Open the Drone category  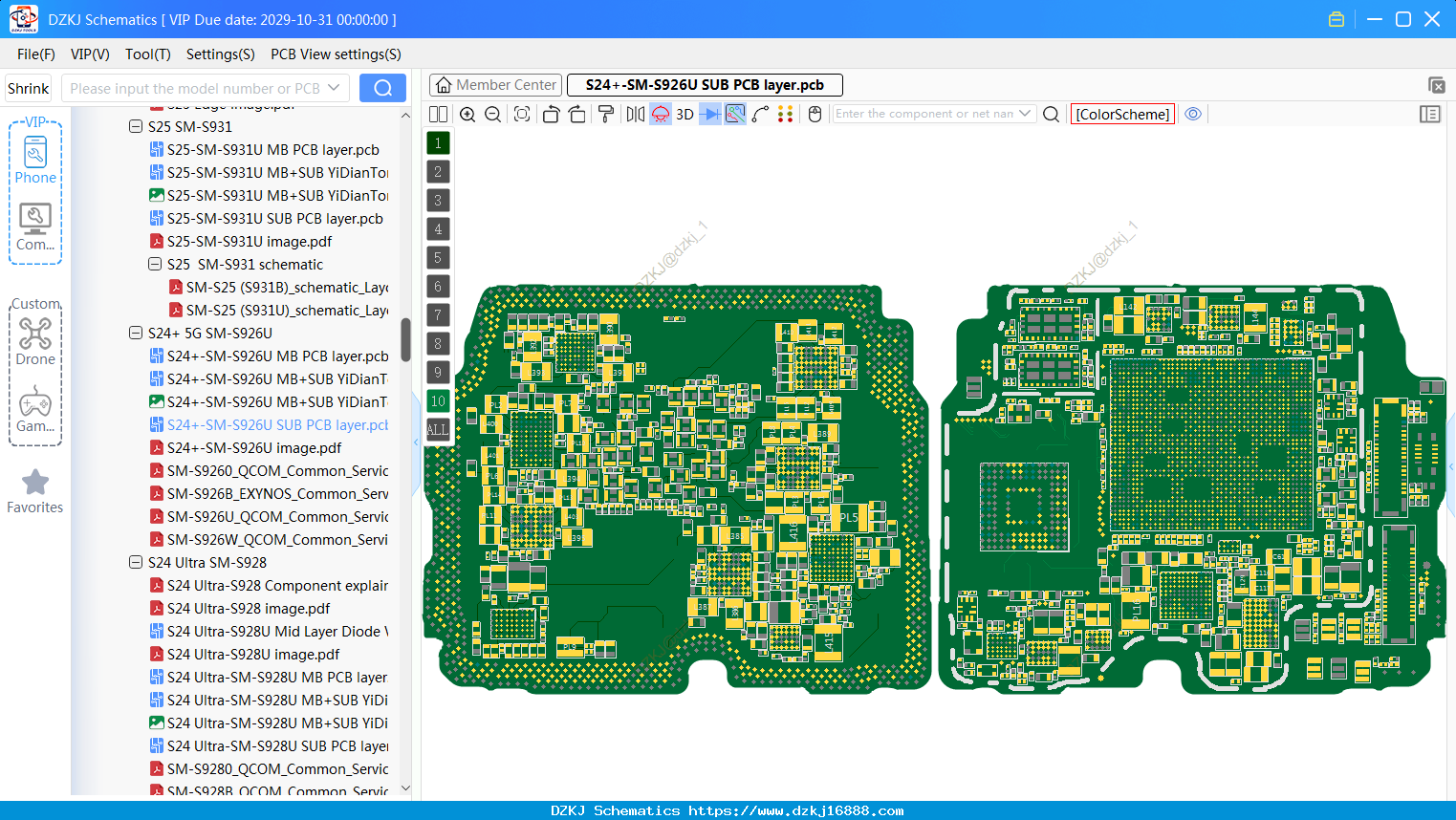pyautogui.click(x=35, y=341)
